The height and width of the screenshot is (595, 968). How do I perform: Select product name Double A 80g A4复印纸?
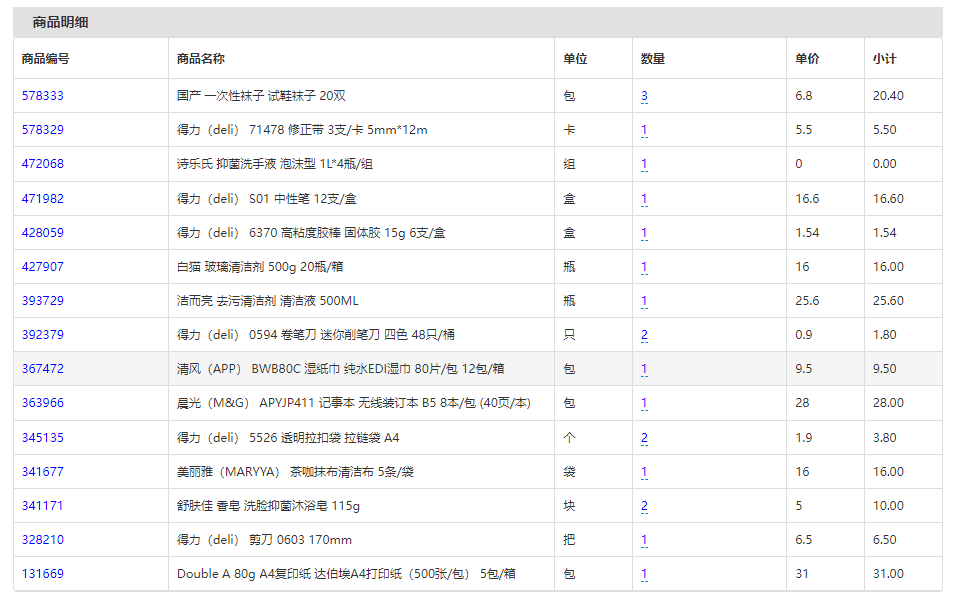pos(346,573)
